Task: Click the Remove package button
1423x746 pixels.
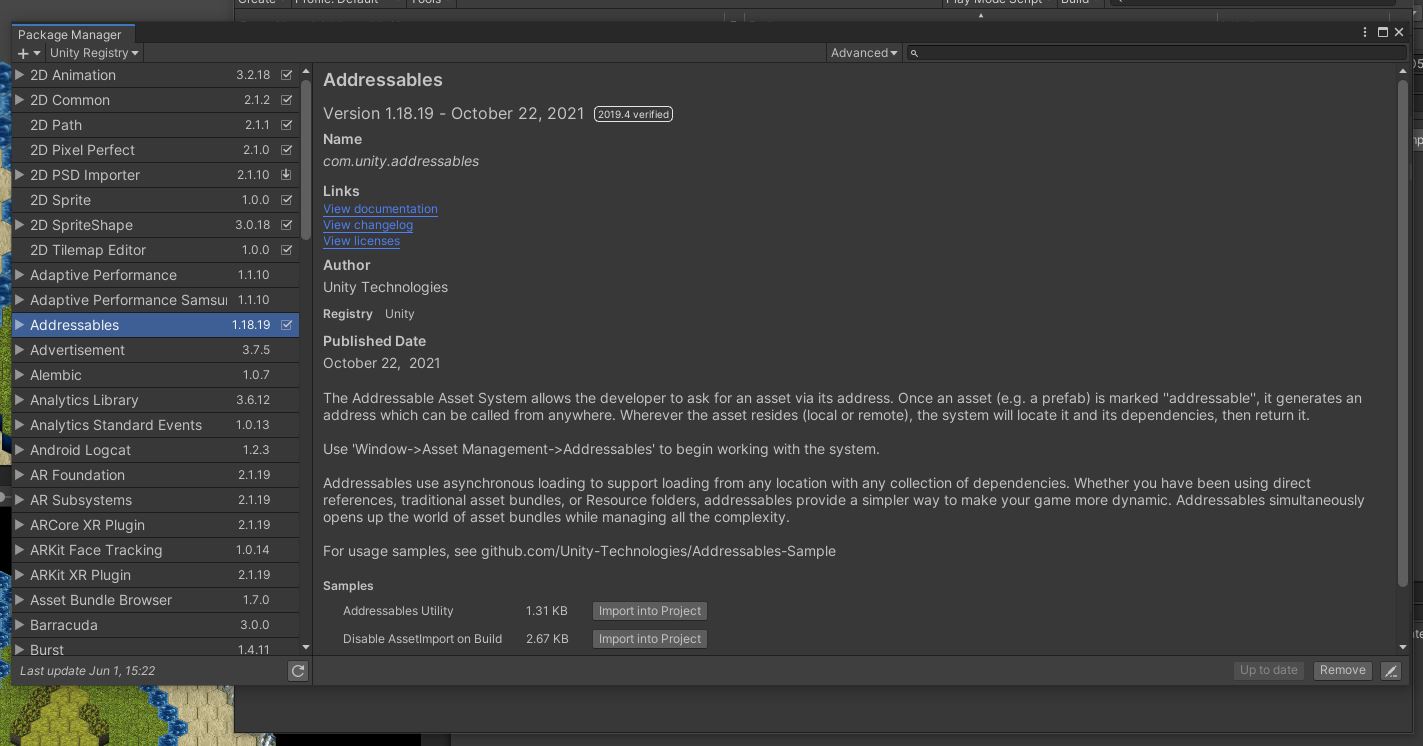Action: [x=1342, y=671]
